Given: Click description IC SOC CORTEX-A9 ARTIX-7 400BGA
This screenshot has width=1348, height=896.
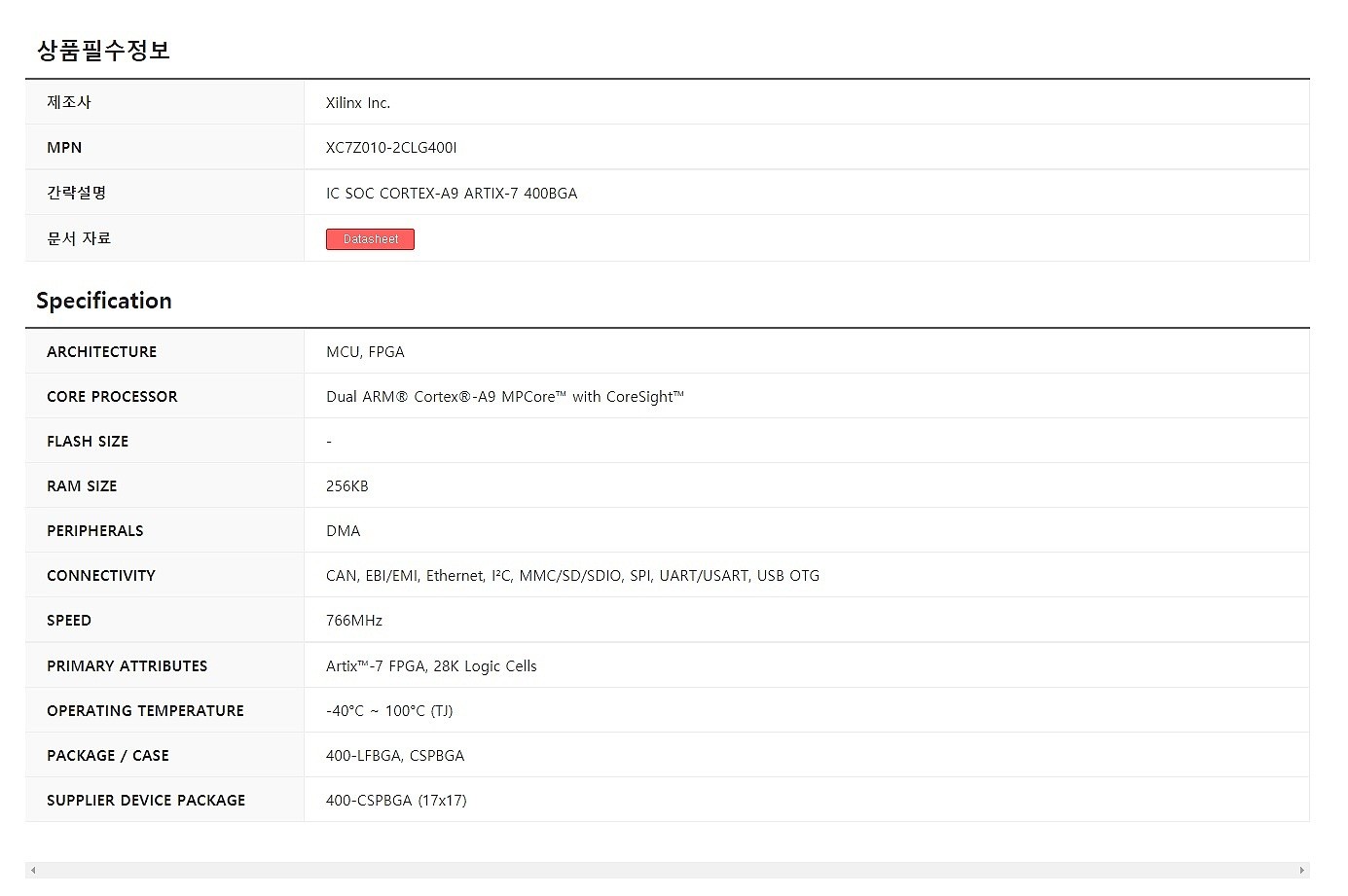Looking at the screenshot, I should tap(452, 194).
